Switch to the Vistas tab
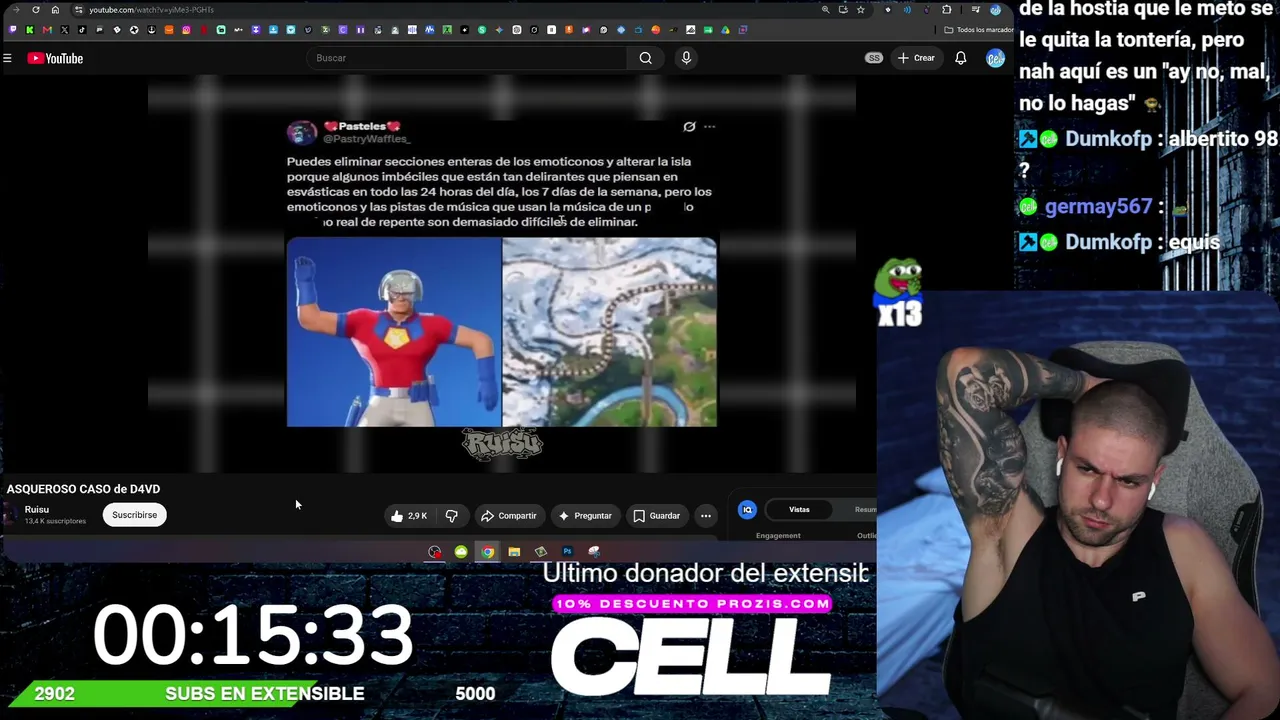This screenshot has width=1280, height=720. click(x=799, y=510)
